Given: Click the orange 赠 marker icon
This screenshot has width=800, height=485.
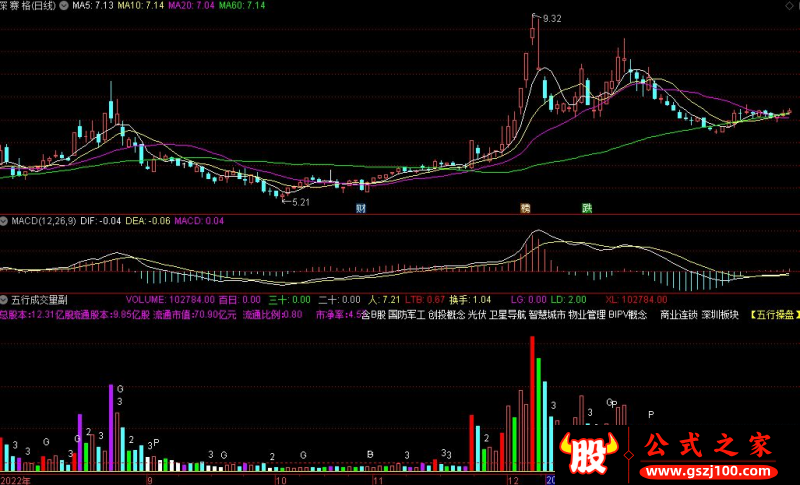Looking at the screenshot, I should pos(525,208).
